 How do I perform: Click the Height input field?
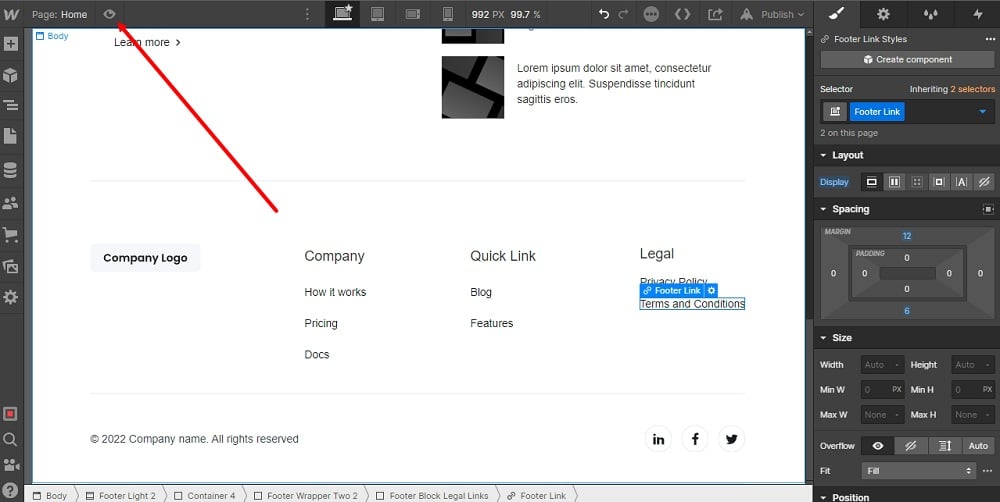pyautogui.click(x=973, y=365)
